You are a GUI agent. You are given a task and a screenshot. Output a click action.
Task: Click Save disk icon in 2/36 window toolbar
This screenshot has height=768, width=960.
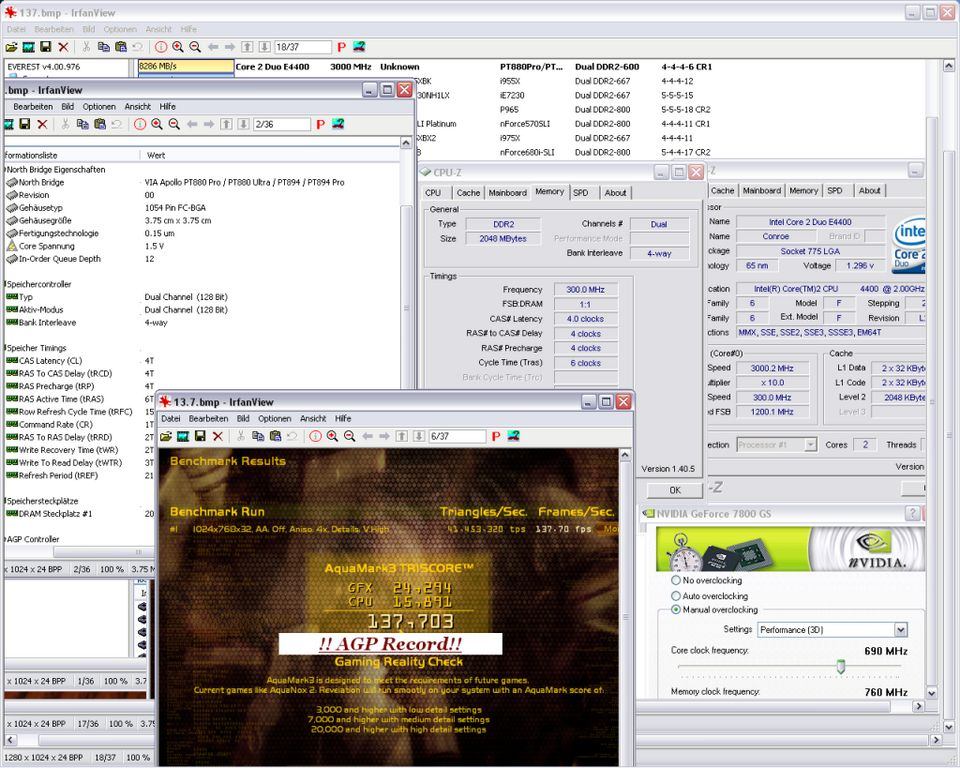point(24,124)
